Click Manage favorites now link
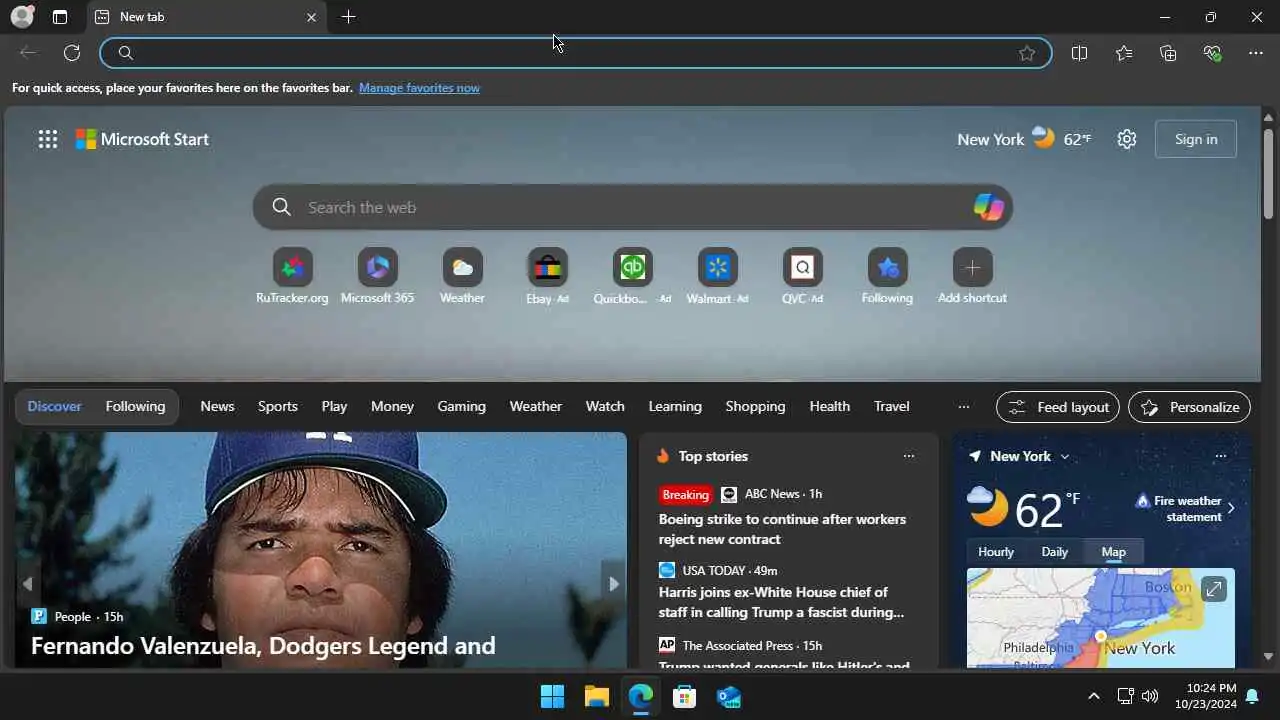This screenshot has width=1280, height=720. tap(419, 88)
